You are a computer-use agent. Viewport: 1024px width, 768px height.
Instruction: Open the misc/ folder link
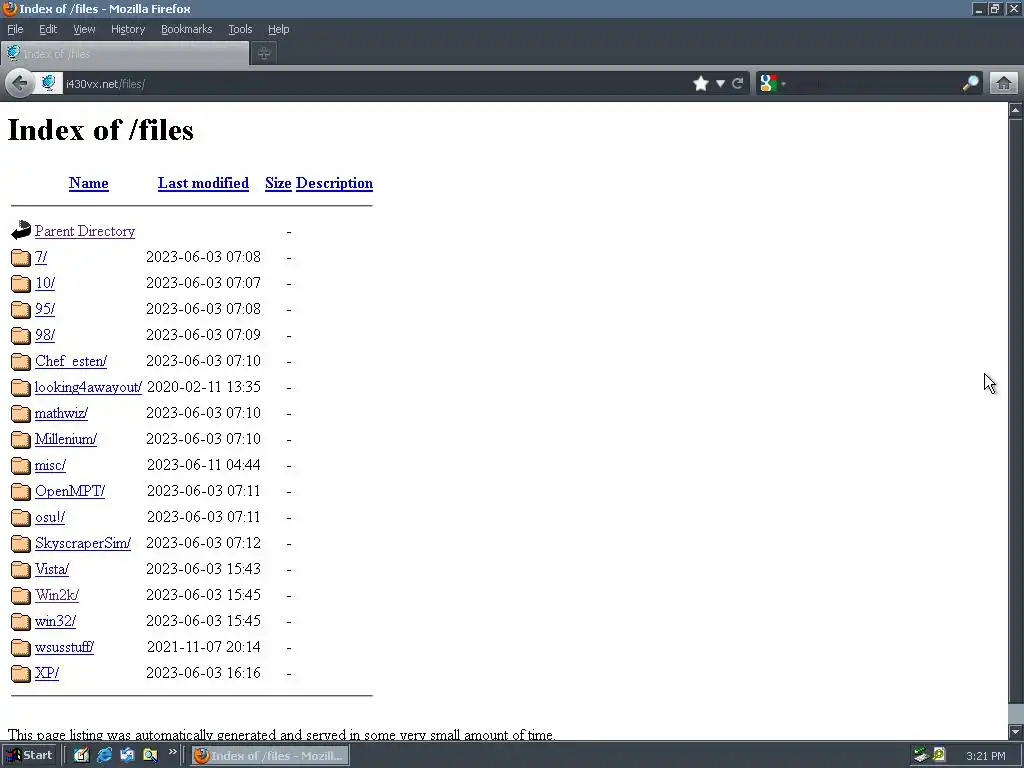pos(50,465)
